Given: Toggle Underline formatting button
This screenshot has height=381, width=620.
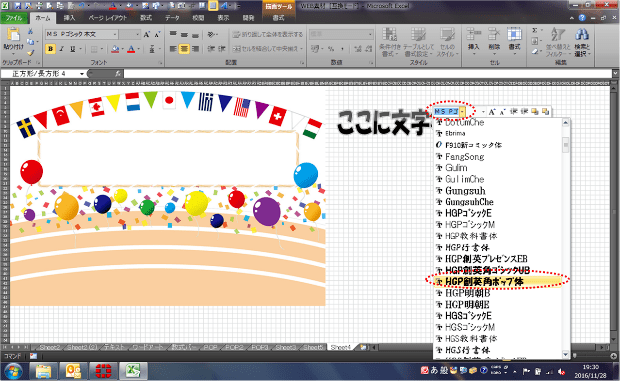Looking at the screenshot, I should click(x=73, y=49).
